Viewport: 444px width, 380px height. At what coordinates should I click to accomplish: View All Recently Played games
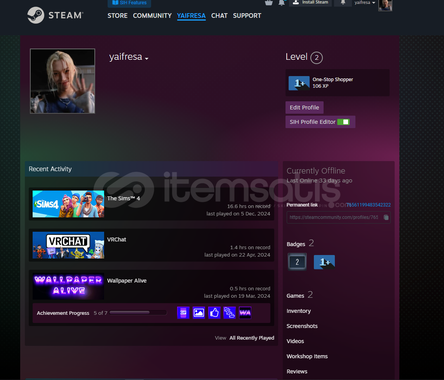click(252, 338)
